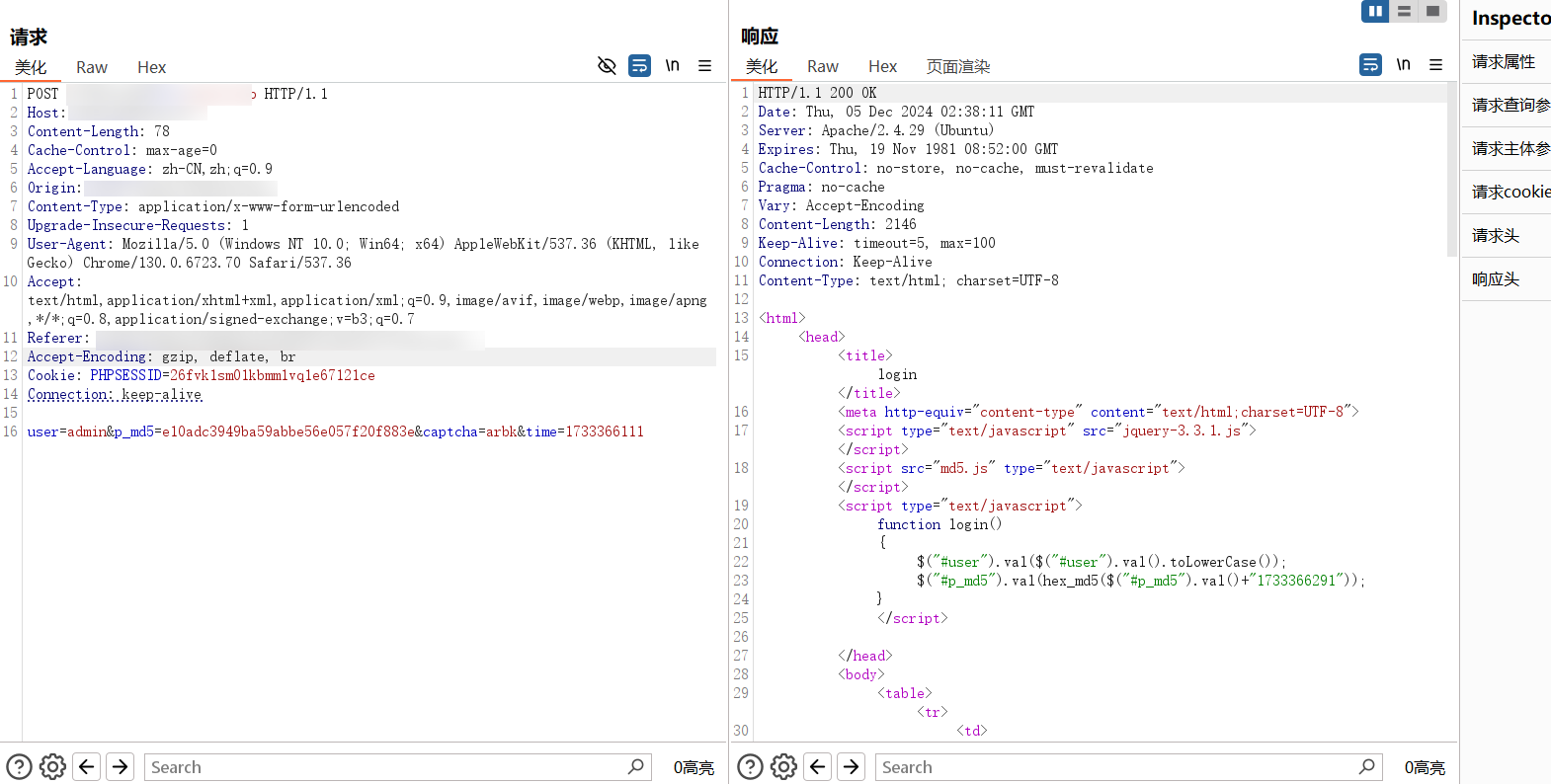Viewport: 1551px width, 784px height.
Task: Click response 0高亮 match counter
Action: [x=1425, y=767]
